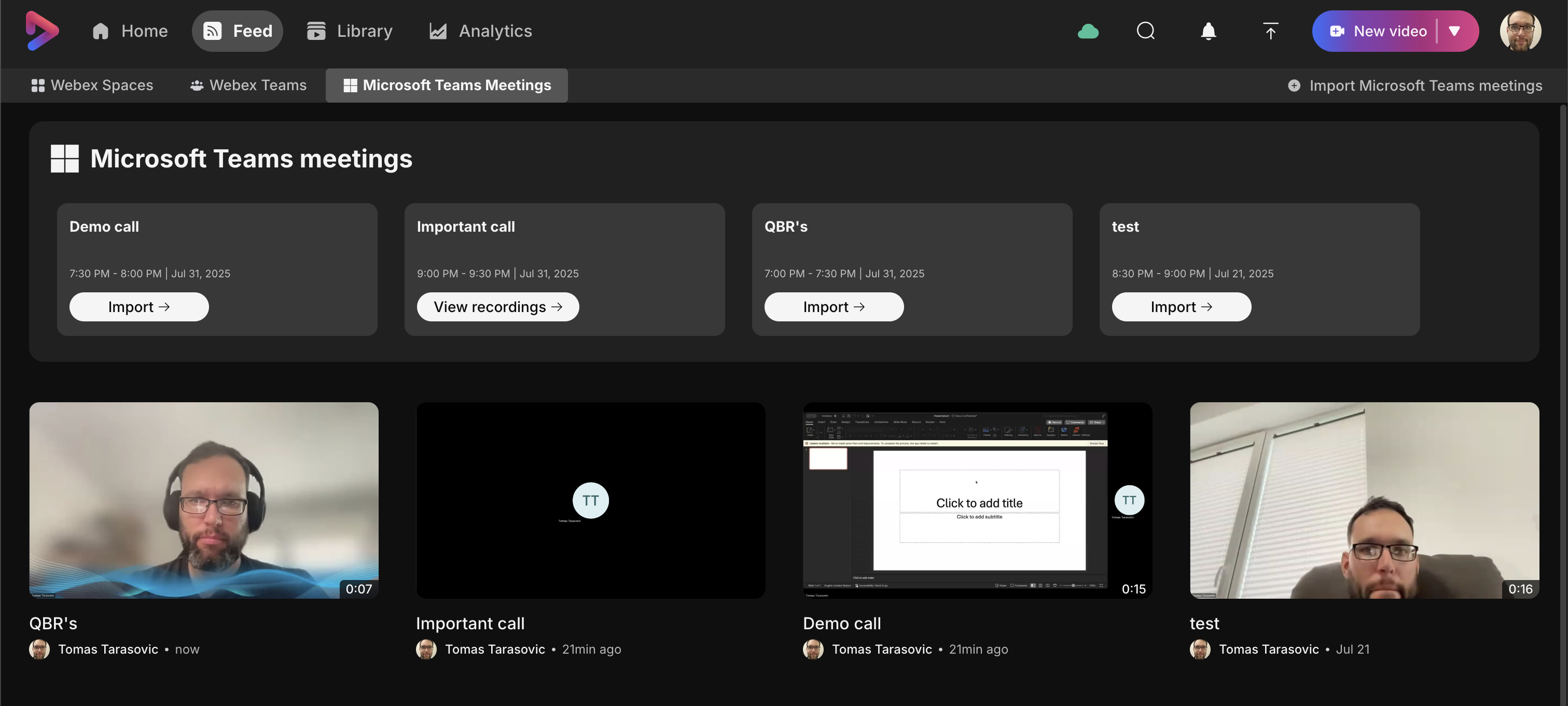Click the Webex Teams people icon
The width and height of the screenshot is (1568, 706).
pos(197,86)
